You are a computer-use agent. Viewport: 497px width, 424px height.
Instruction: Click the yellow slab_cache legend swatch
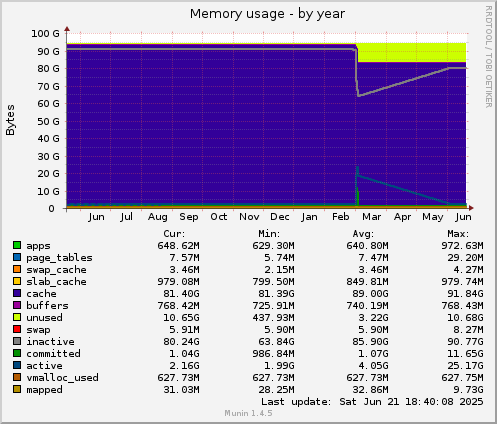17,281
